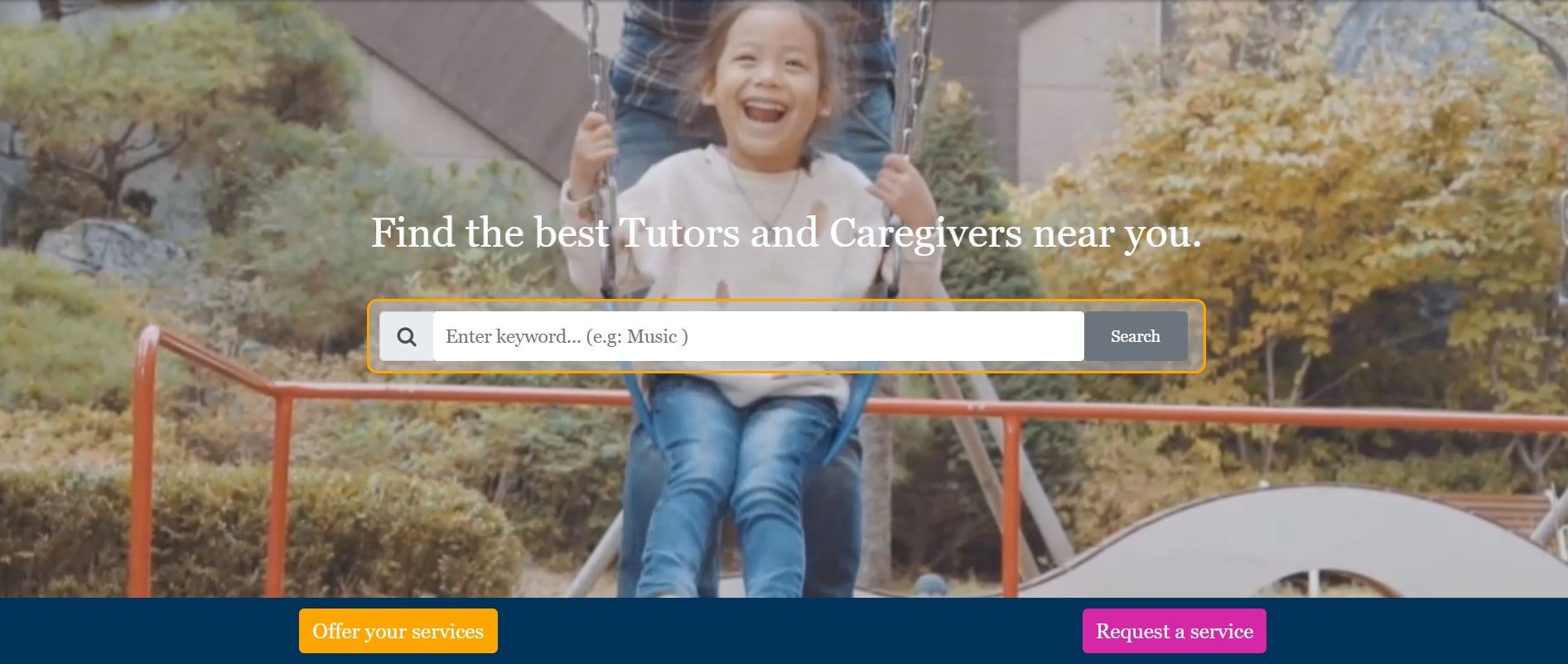Click the word Caregivers in the headline

tap(925, 234)
